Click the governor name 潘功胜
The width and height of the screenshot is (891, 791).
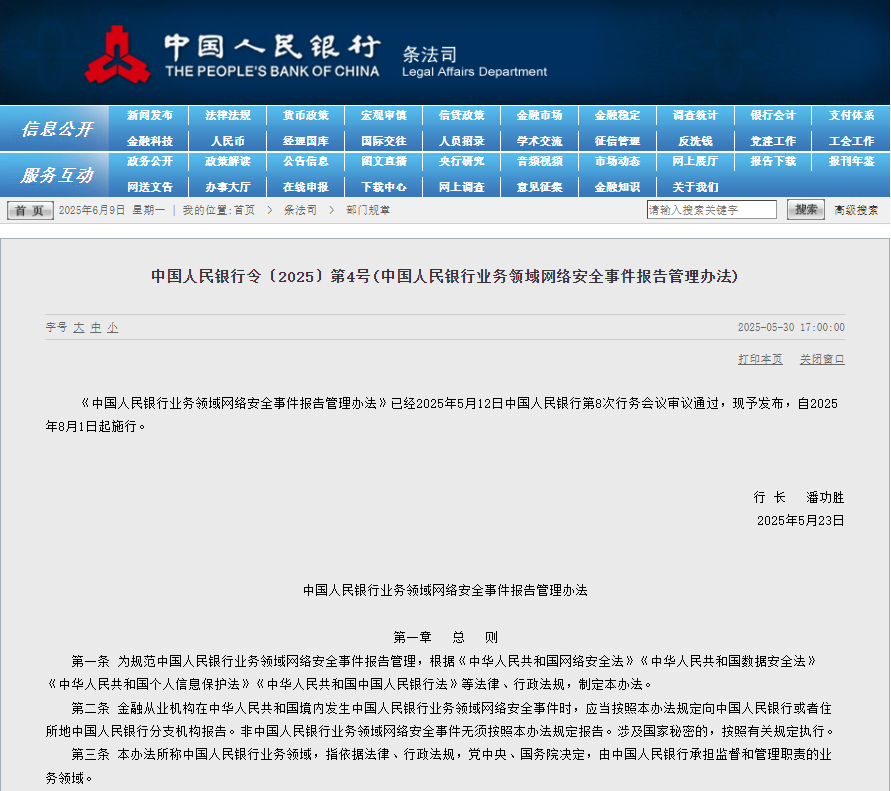pos(825,498)
